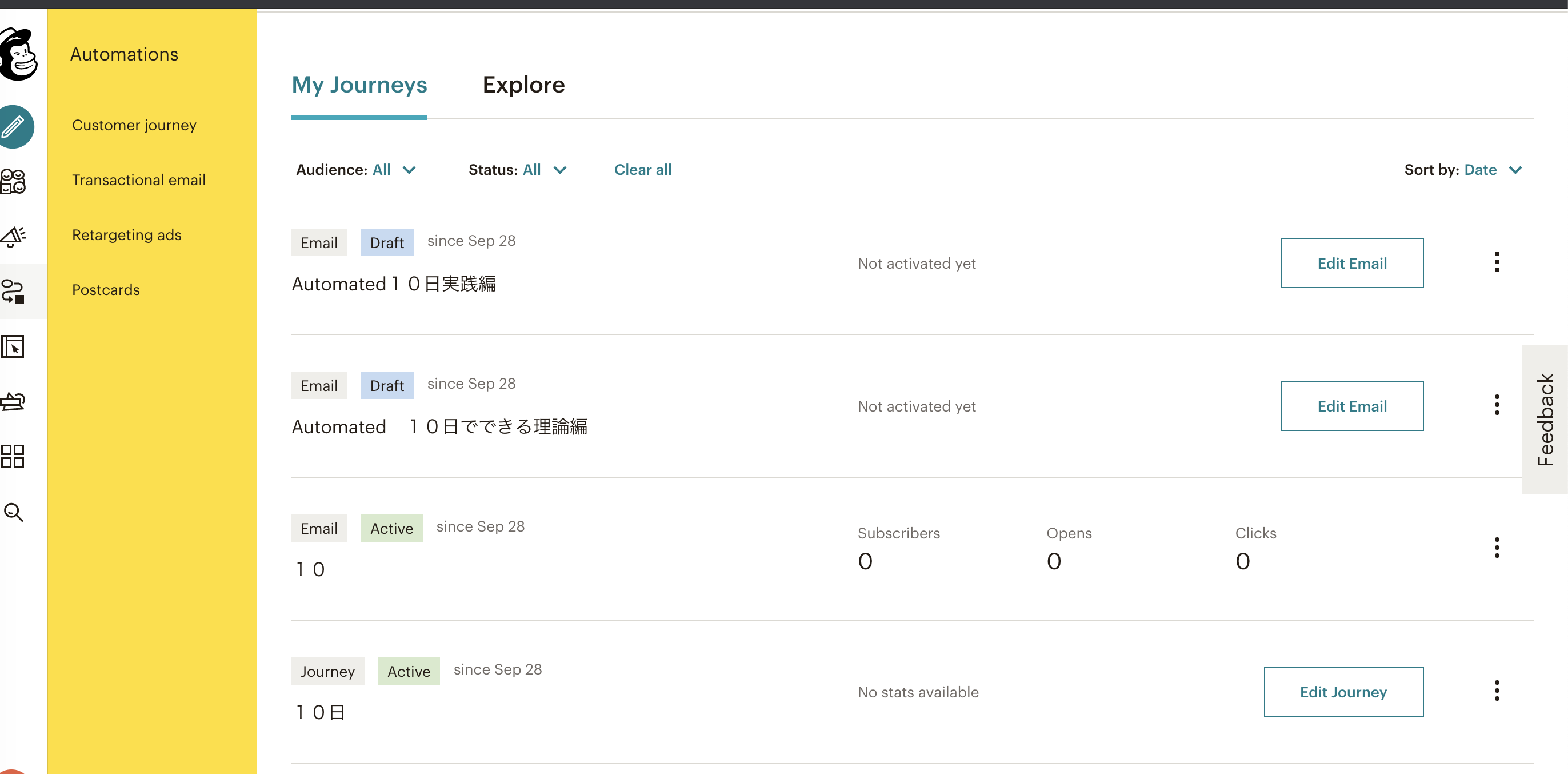Screen dimensions: 1568x774
Task: Open options menu for Automated 10日実践編
Action: (x=1497, y=262)
